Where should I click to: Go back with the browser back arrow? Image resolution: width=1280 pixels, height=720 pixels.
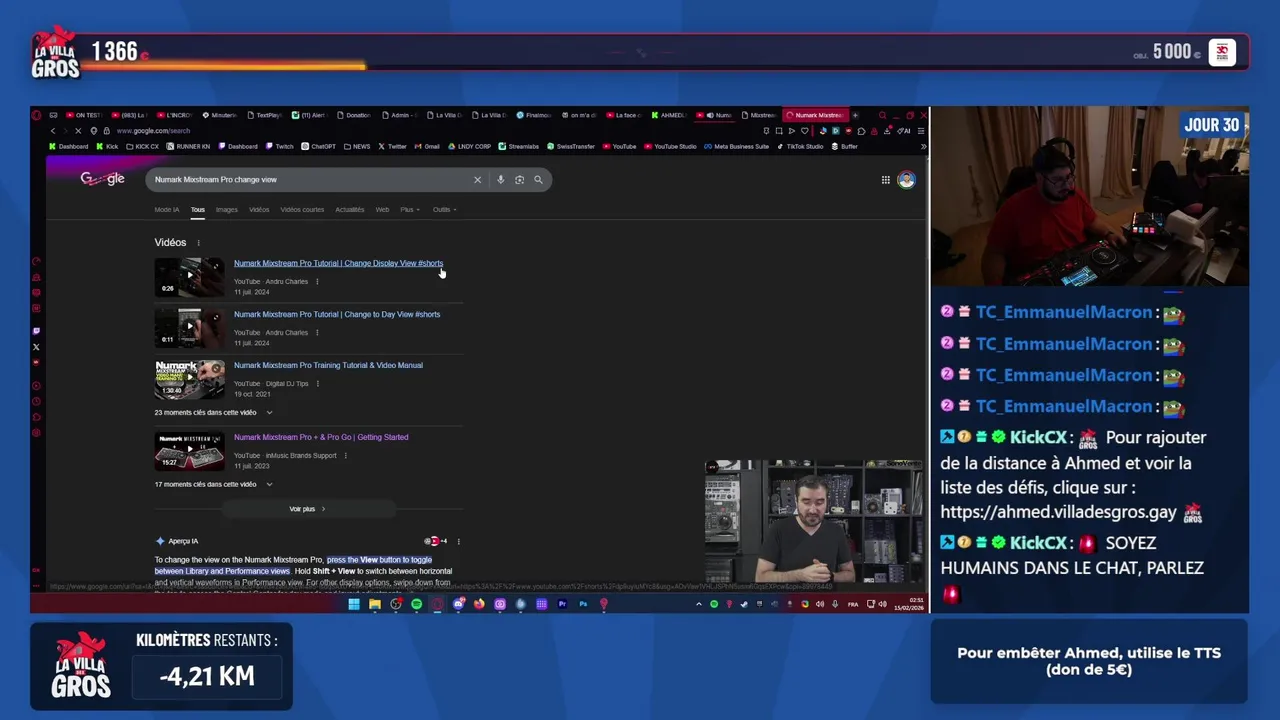53,131
